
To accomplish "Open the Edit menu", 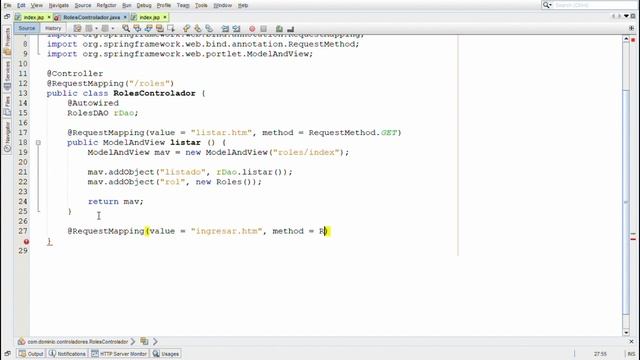I will [21, 5].
